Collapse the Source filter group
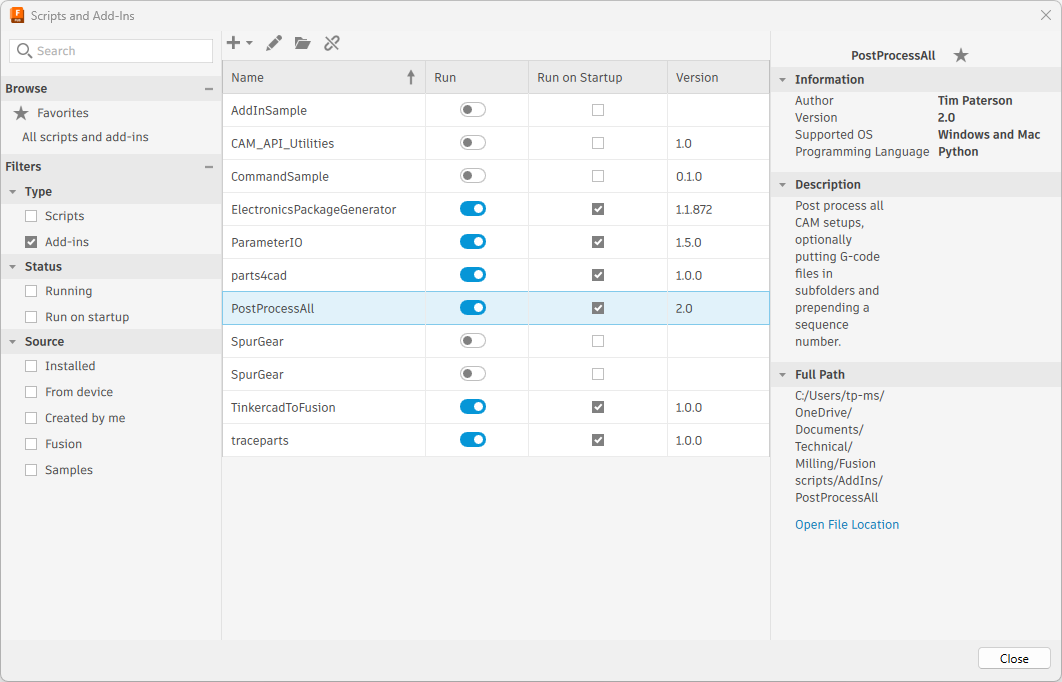This screenshot has width=1062, height=682. tap(12, 342)
